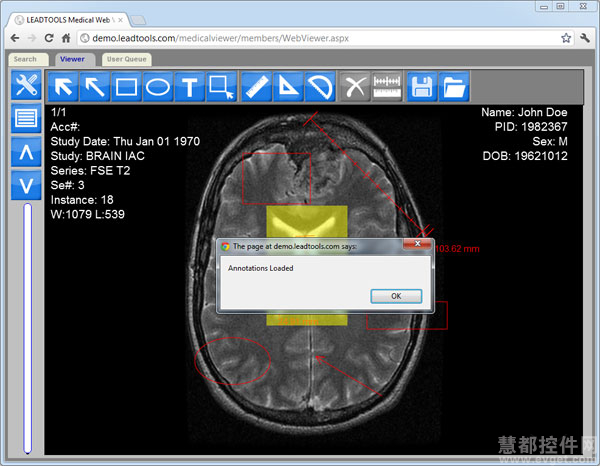
Task: Click the W:1079 L:539 window level text
Action: click(x=88, y=214)
